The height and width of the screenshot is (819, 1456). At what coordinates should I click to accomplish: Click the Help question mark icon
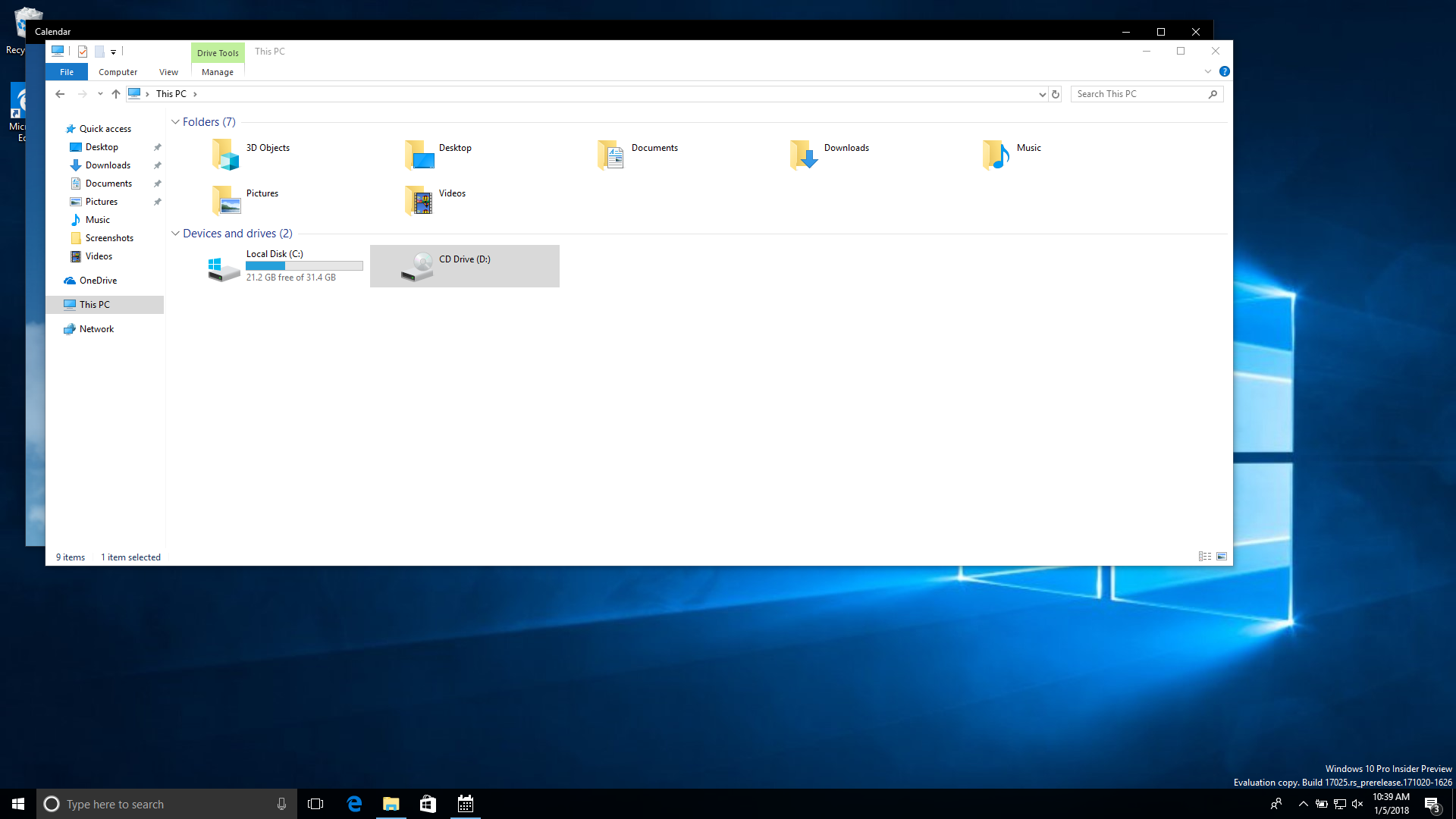point(1224,71)
